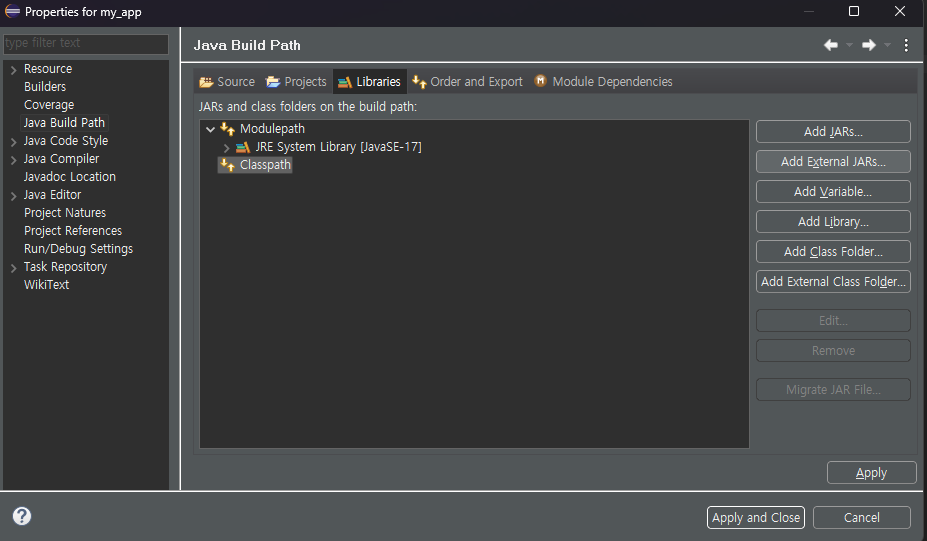This screenshot has height=541, width=927.
Task: Expand the Java Code Style category
Action: pyautogui.click(x=13, y=142)
